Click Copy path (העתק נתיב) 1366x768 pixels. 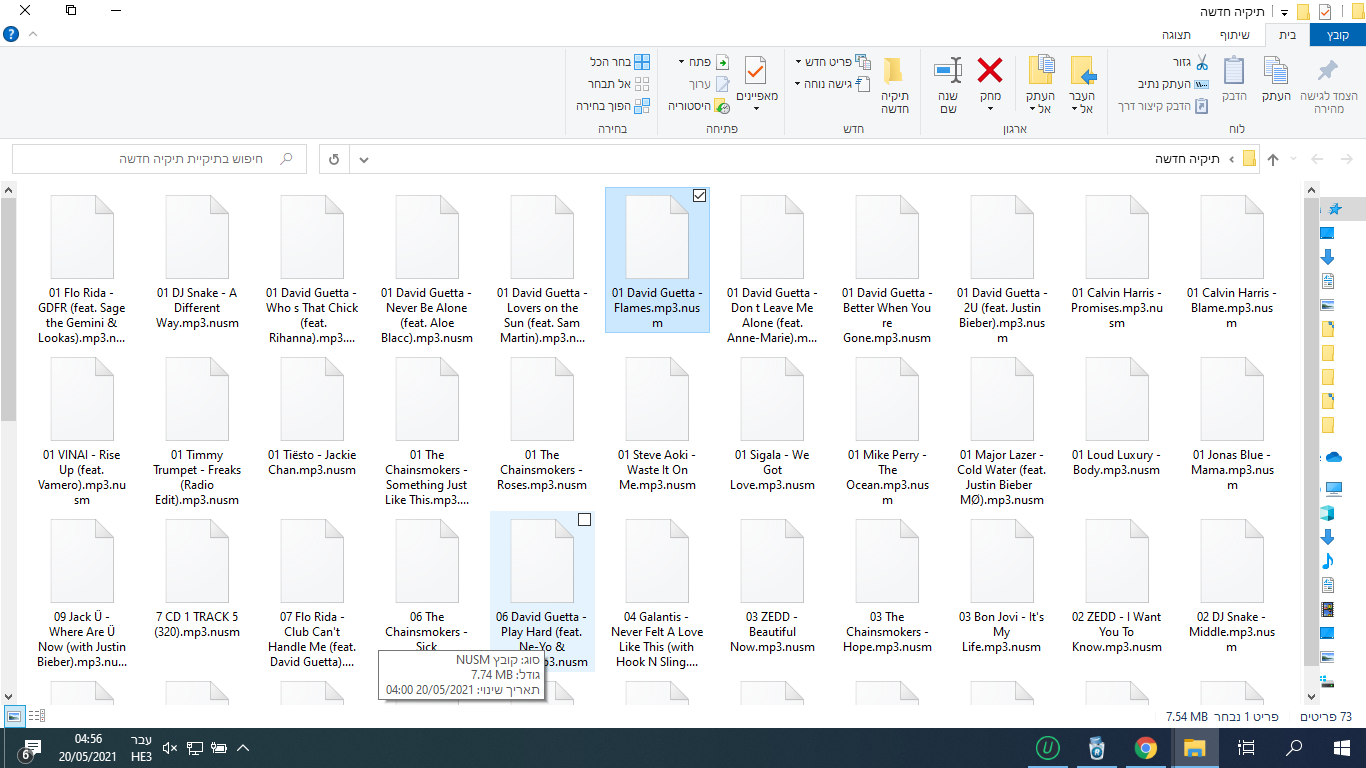pyautogui.click(x=1174, y=84)
